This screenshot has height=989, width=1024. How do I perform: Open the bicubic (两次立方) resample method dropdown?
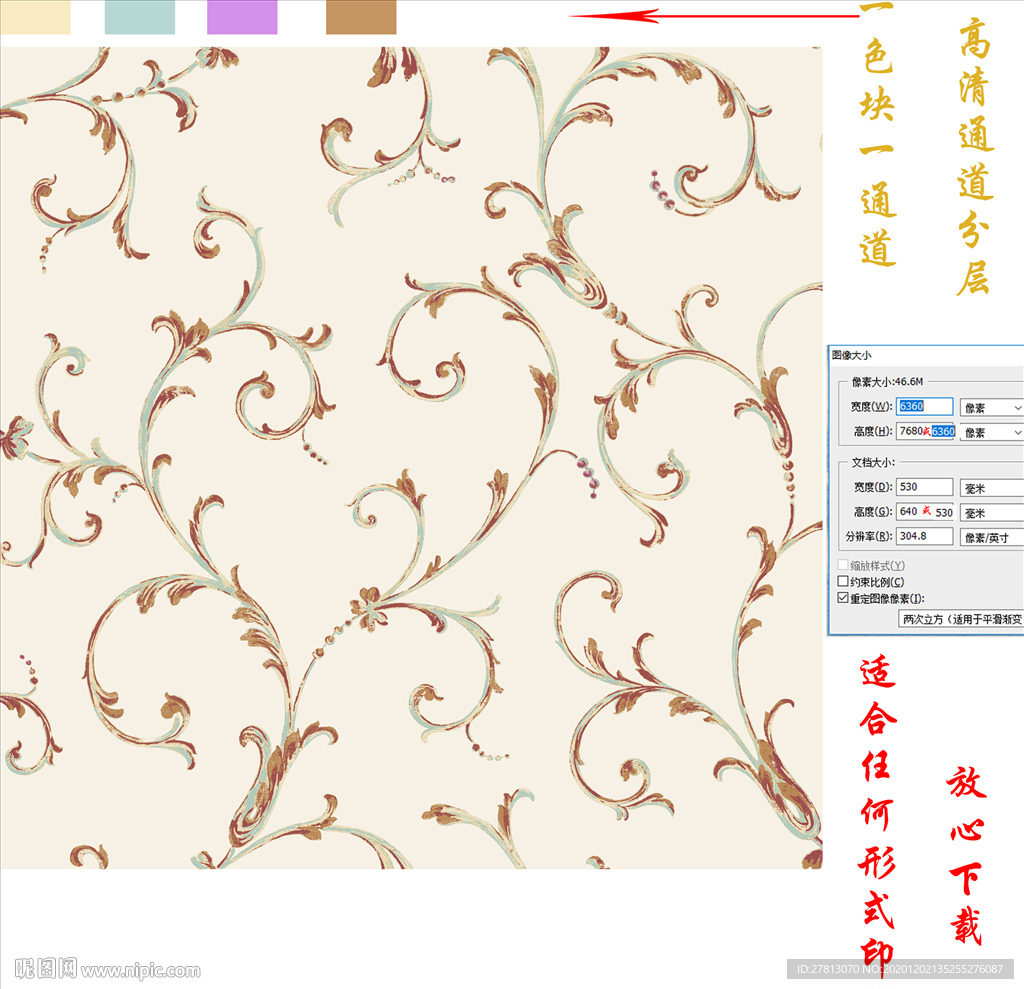(x=961, y=619)
